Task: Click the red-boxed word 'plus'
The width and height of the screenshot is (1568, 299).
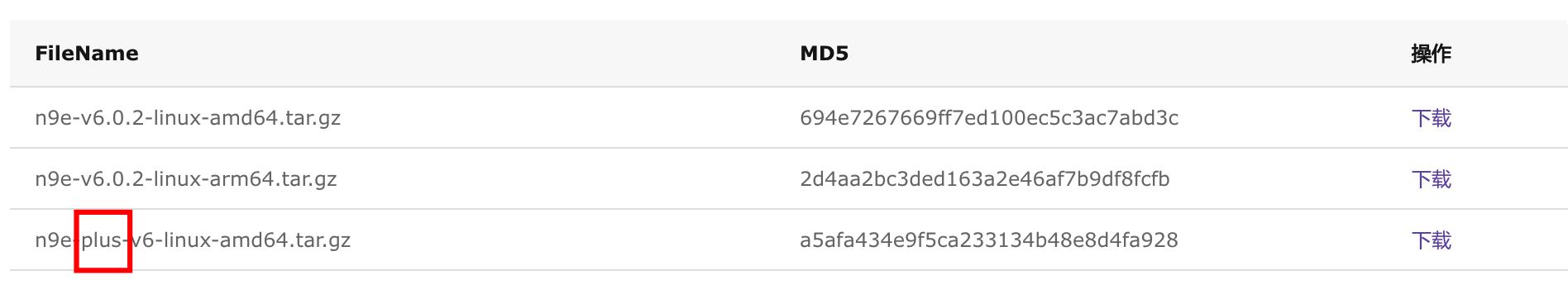Action: point(102,241)
